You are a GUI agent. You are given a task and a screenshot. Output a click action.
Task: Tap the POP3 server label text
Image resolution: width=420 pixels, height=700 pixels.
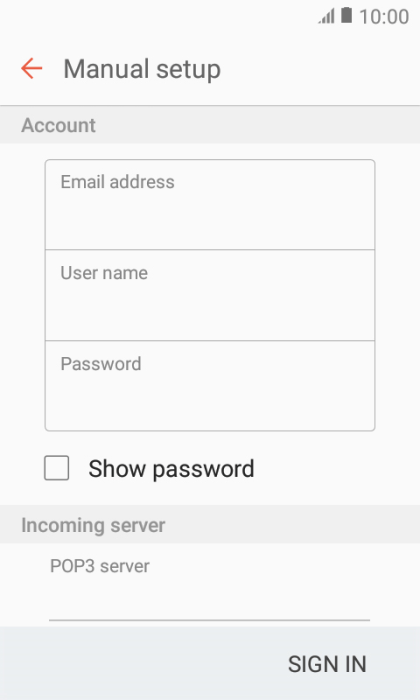coord(100,566)
